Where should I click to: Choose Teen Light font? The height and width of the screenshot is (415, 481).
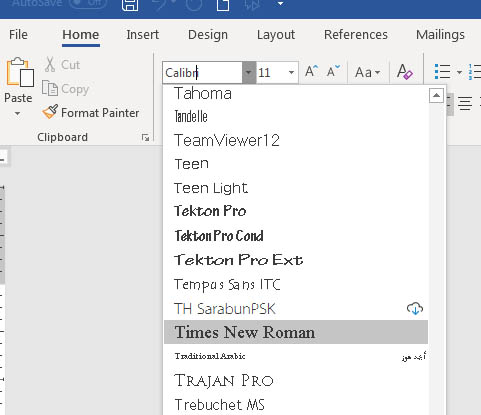point(296,188)
